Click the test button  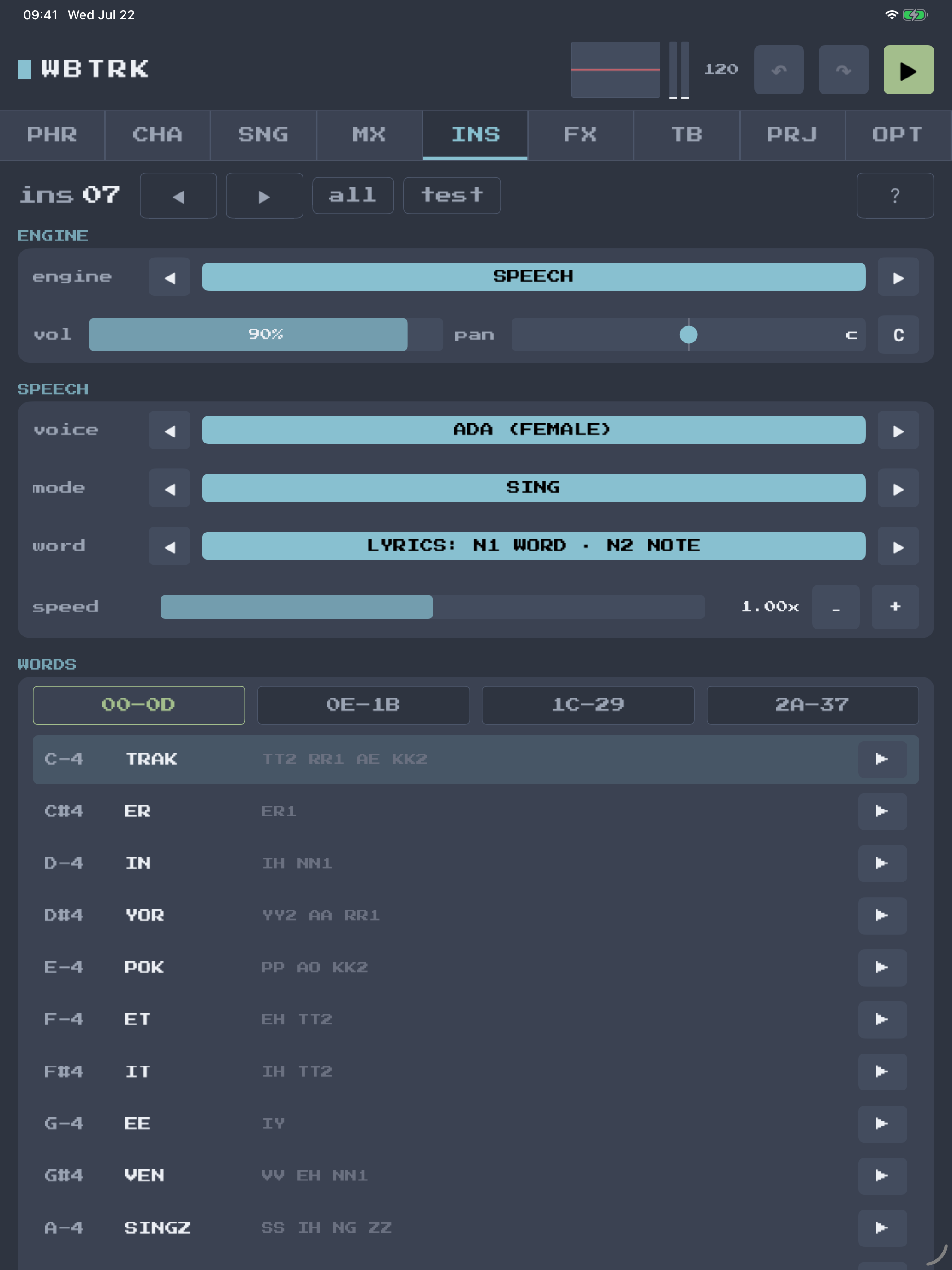coord(452,196)
